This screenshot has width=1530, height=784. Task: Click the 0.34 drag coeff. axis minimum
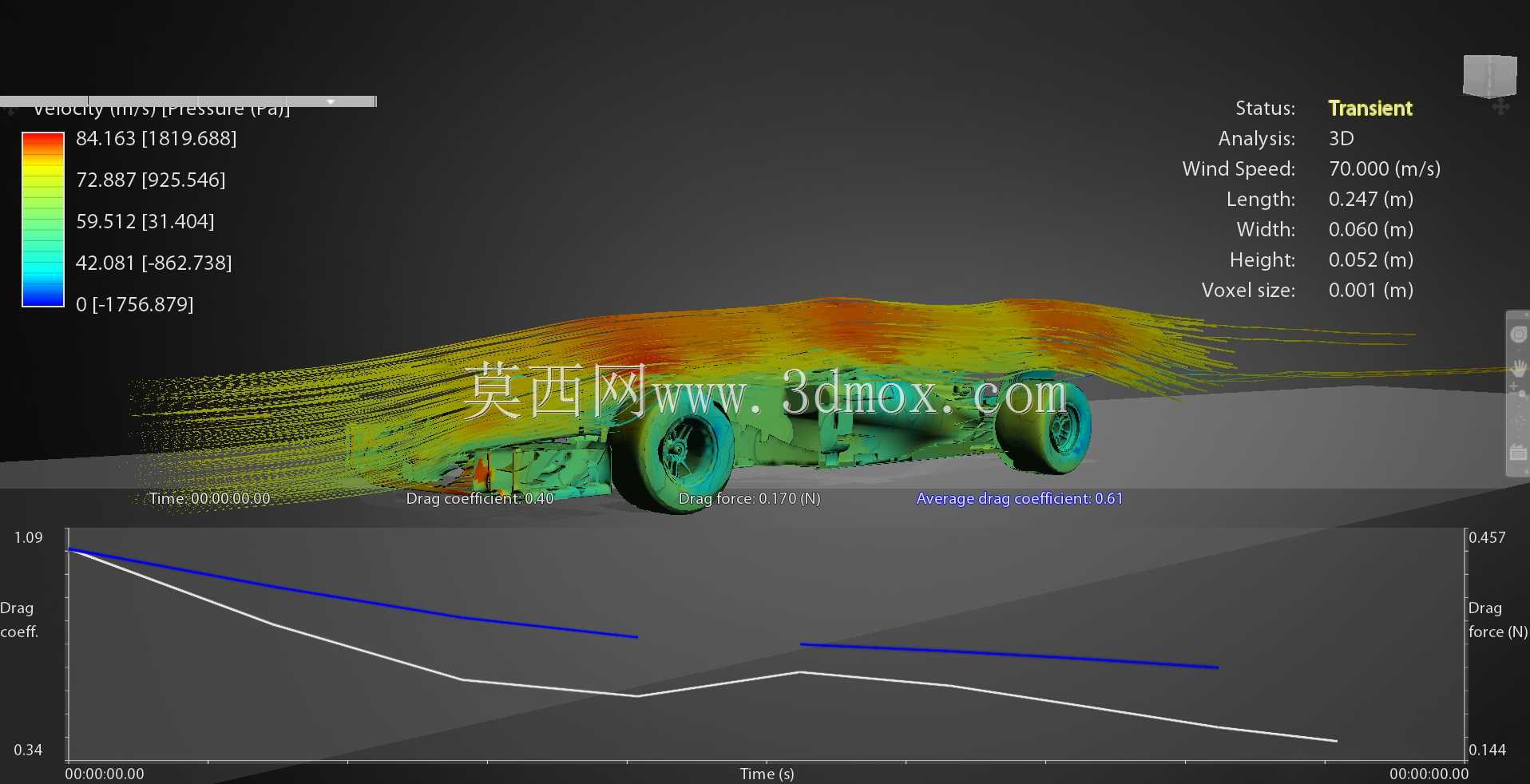pos(28,750)
